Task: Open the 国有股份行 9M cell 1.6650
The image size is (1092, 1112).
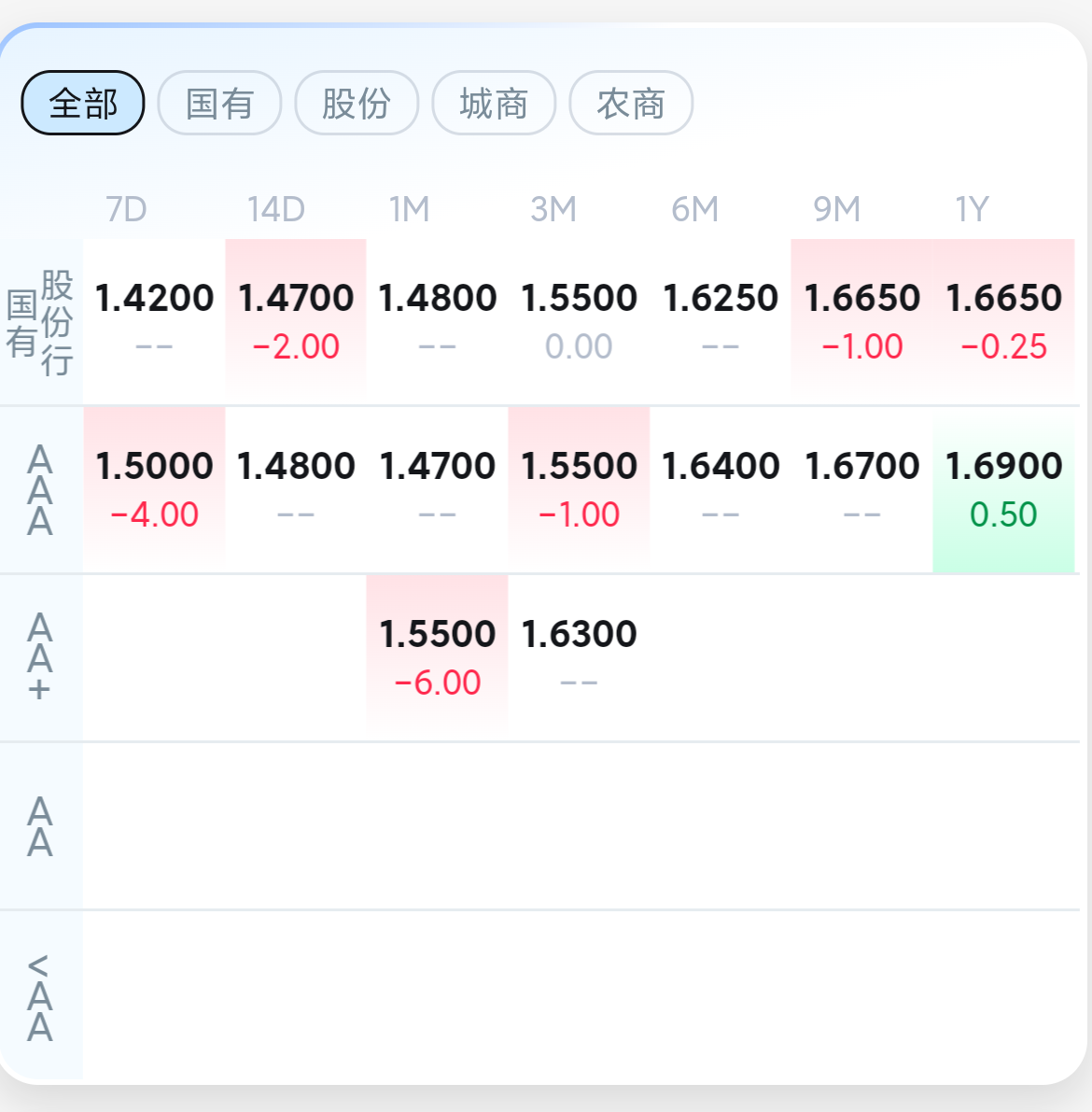Action: coord(862,322)
